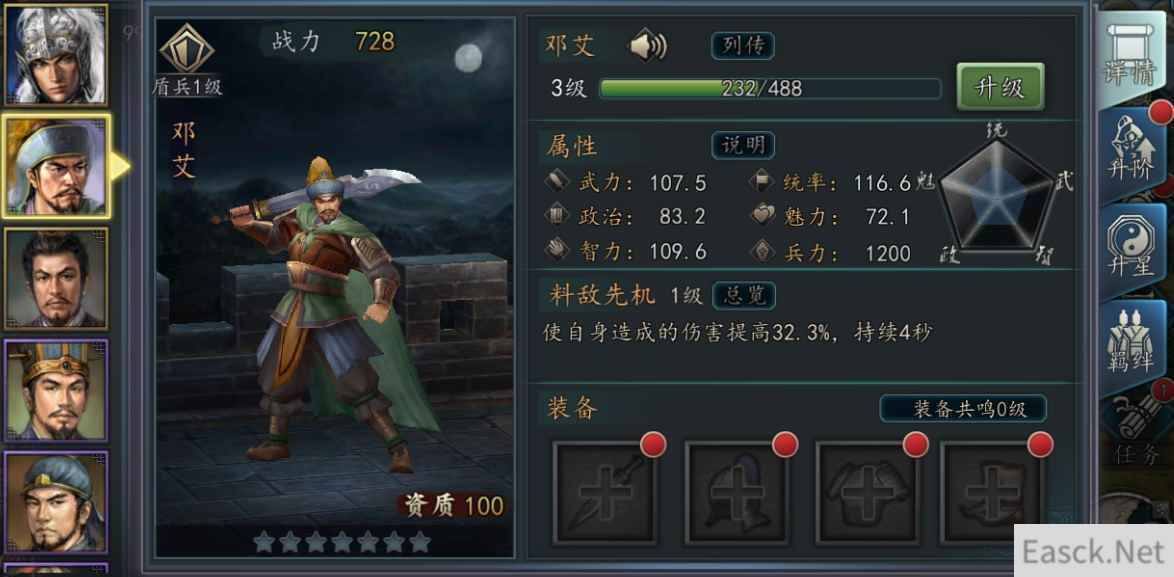Open the 总览 skill overview button
The image size is (1174, 577).
pyautogui.click(x=743, y=296)
